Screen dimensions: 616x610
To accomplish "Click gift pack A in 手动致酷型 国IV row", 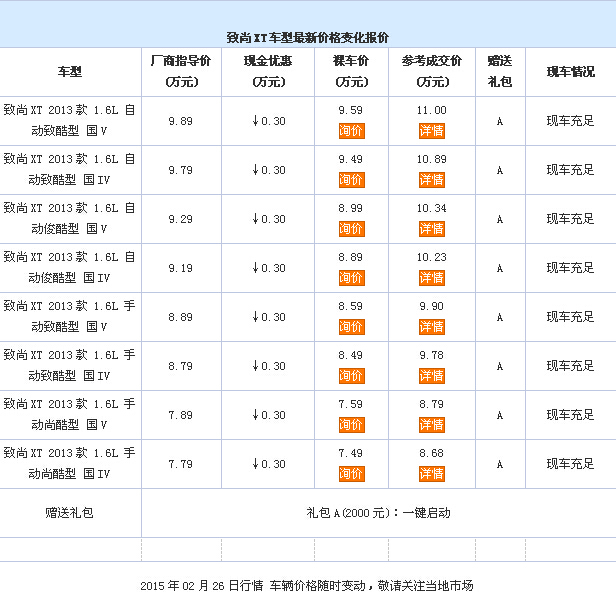I will [500, 366].
